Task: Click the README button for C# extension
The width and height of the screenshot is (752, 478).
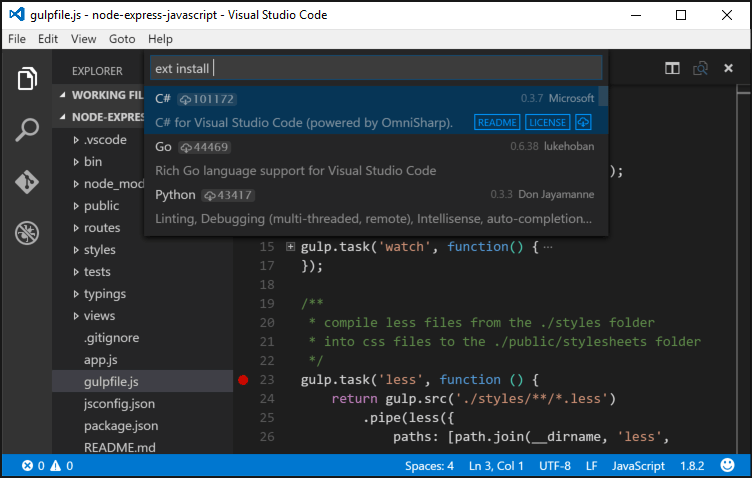Action: click(x=497, y=122)
